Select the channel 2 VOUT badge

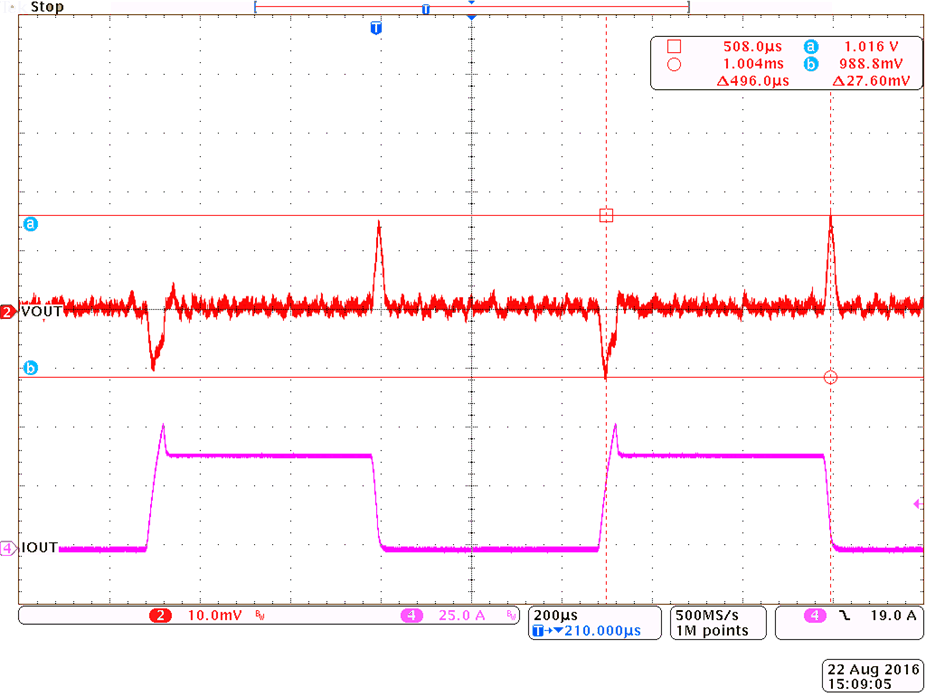9,310
